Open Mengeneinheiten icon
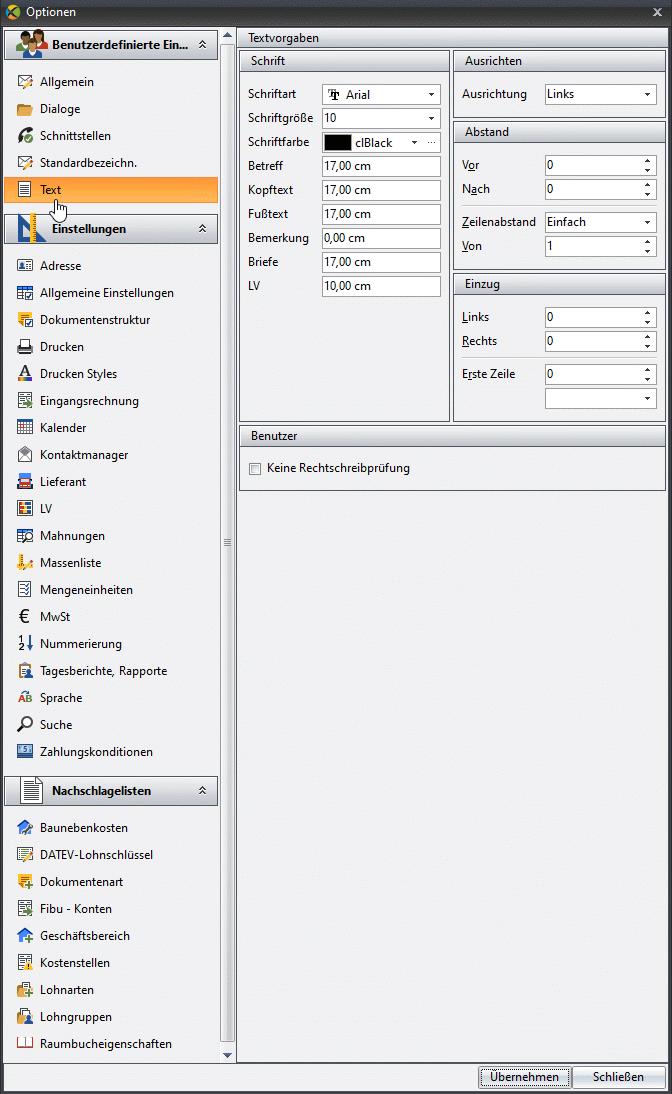Screen dimensions: 672x1094 click(x=25, y=590)
